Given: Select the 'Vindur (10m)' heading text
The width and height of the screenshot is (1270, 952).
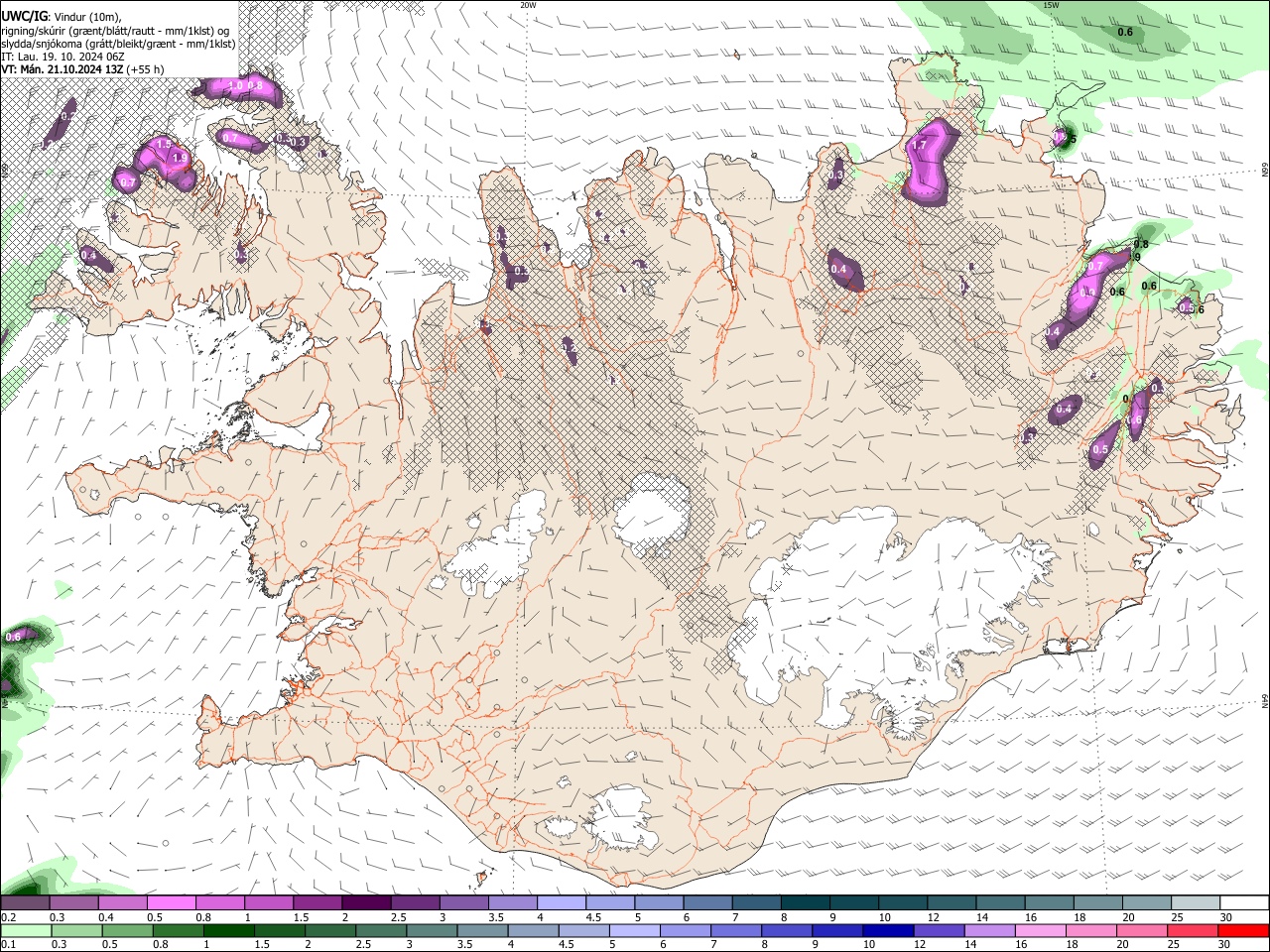Looking at the screenshot, I should pos(86,17).
